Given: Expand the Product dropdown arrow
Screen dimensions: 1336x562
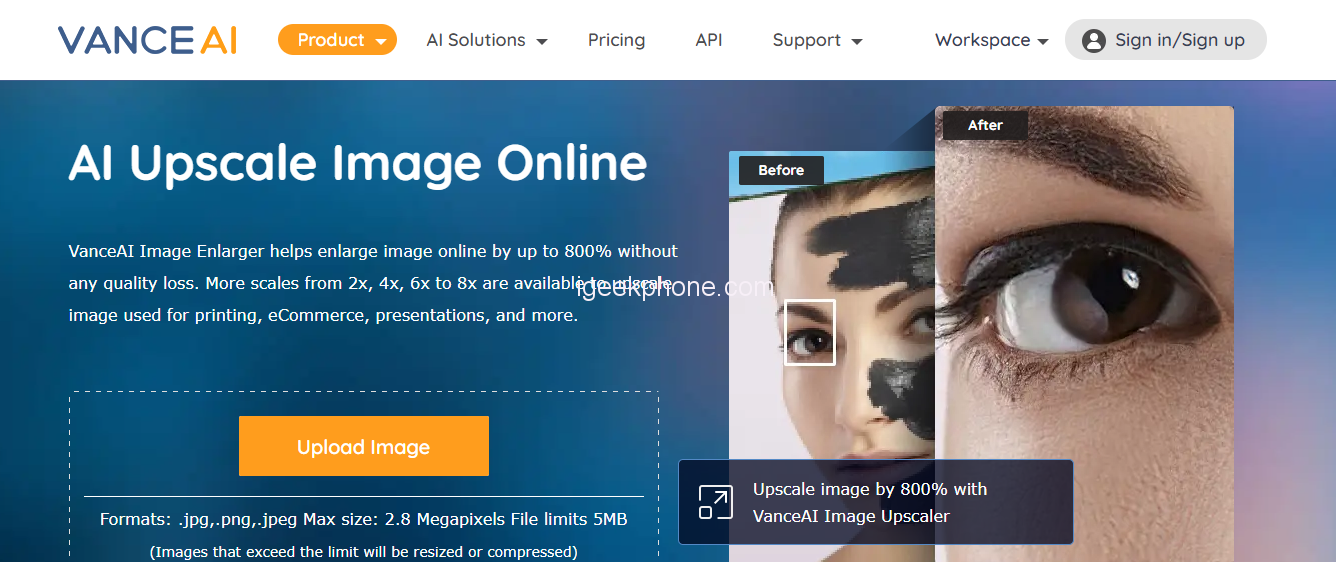Looking at the screenshot, I should pyautogui.click(x=381, y=42).
